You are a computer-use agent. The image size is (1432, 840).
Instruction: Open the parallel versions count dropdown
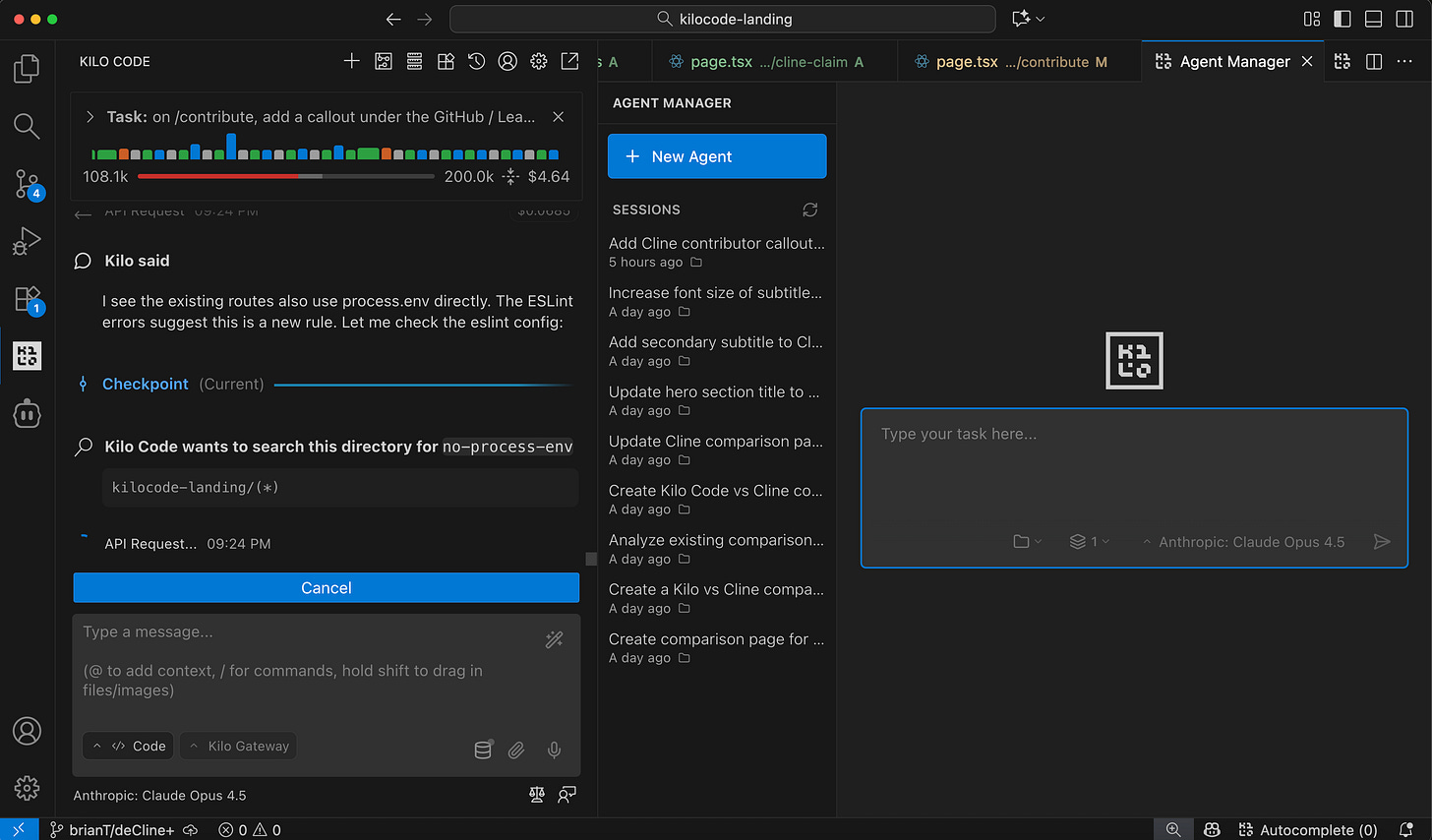1089,541
